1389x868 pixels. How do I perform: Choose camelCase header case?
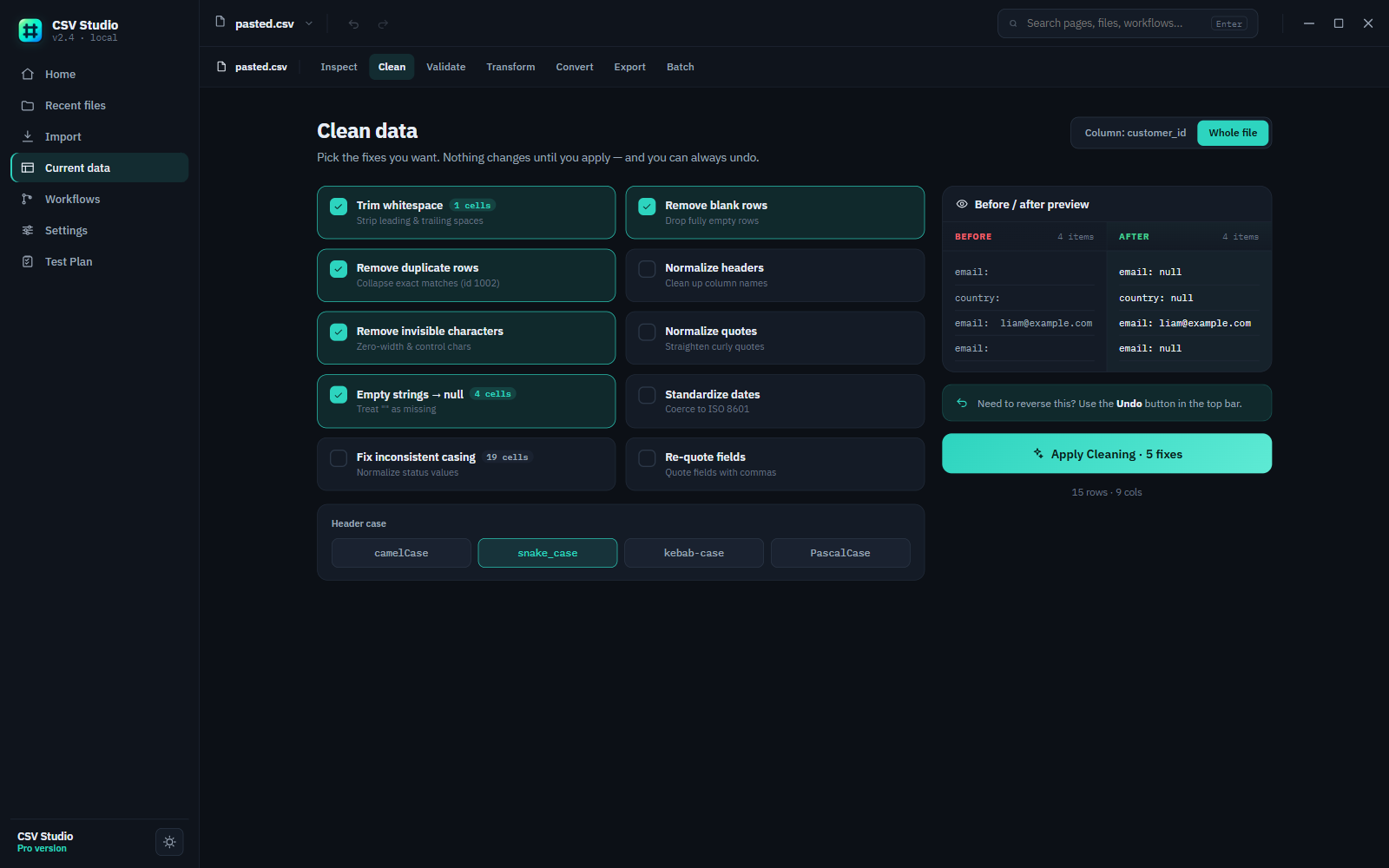(401, 553)
